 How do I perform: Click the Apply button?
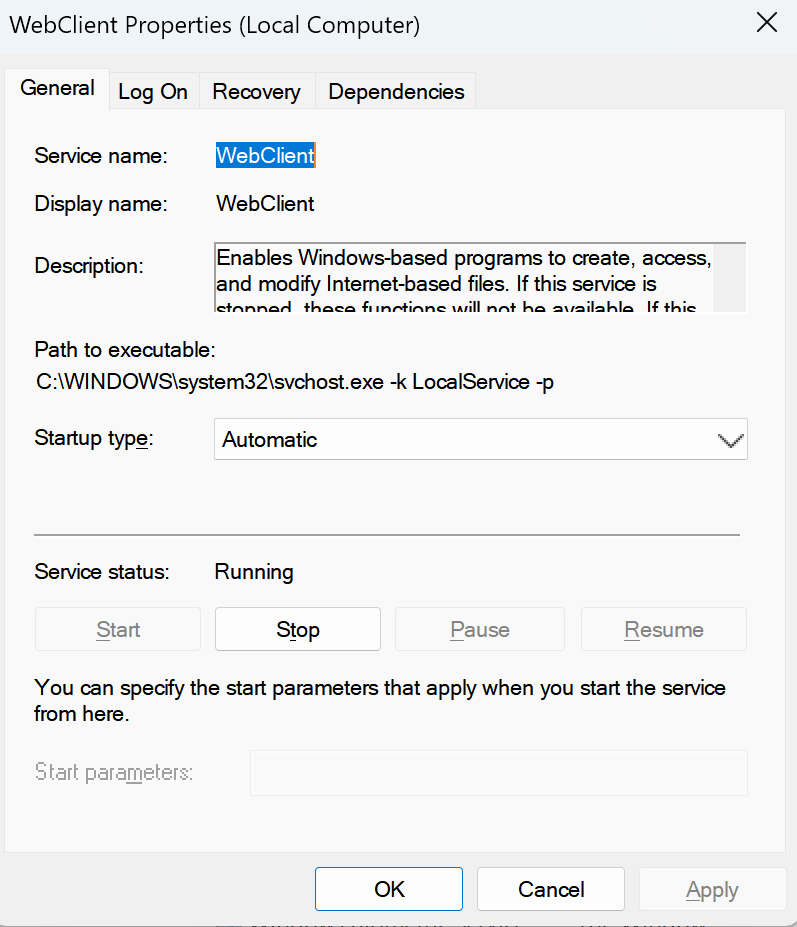pyautogui.click(x=712, y=889)
